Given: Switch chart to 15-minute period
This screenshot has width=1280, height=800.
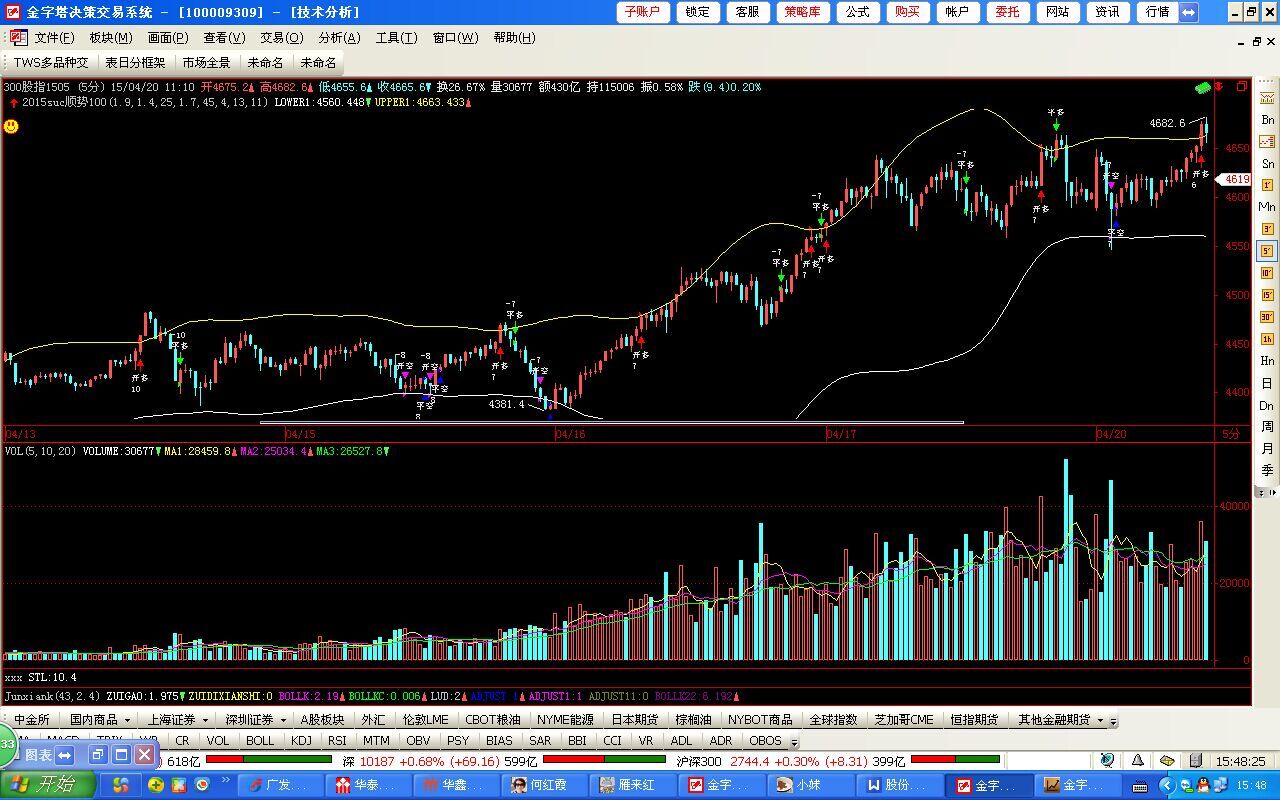Looking at the screenshot, I should 1267,295.
